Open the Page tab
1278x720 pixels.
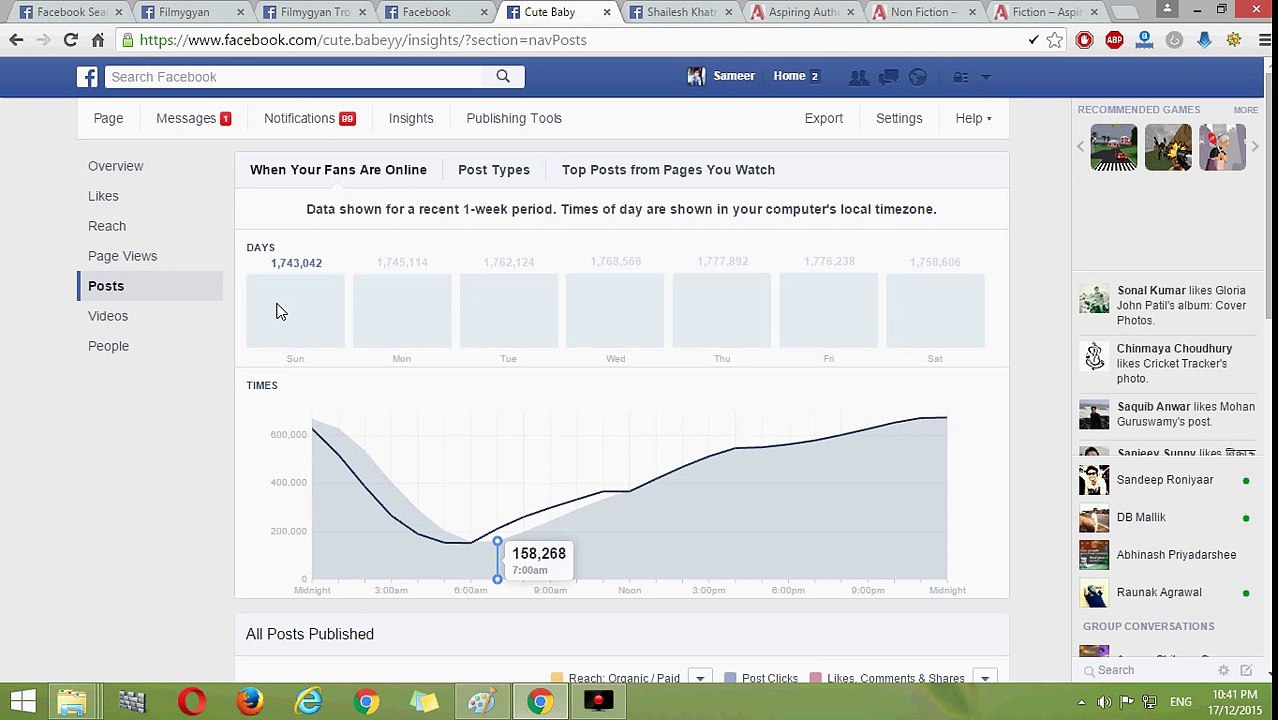click(x=108, y=118)
